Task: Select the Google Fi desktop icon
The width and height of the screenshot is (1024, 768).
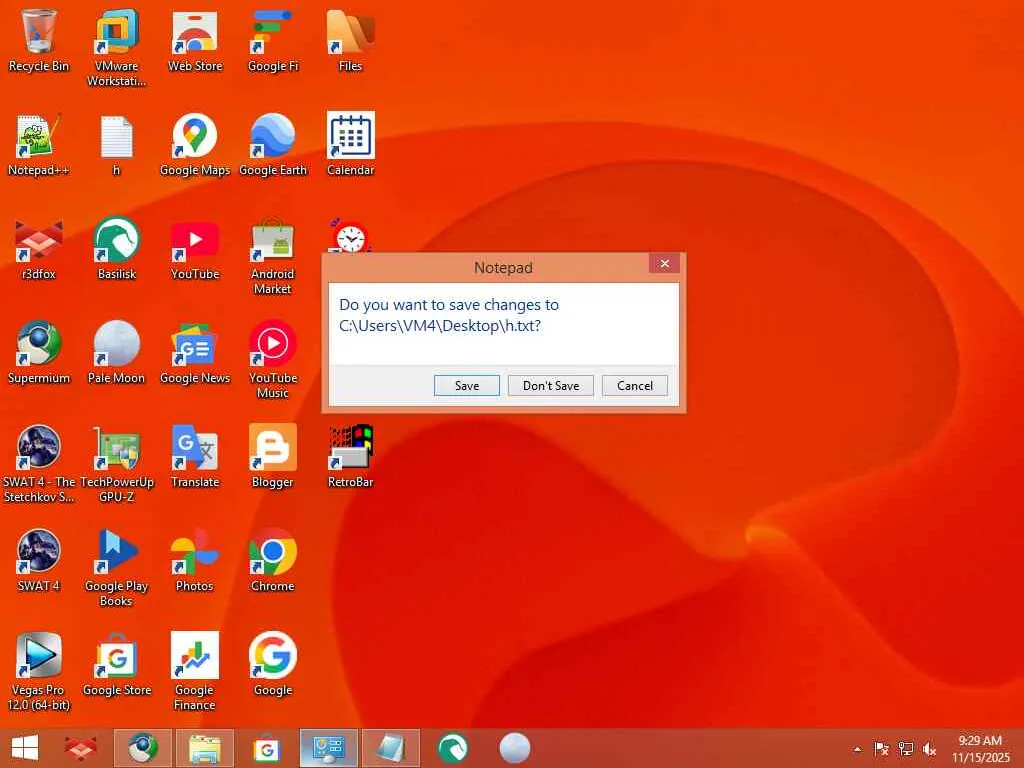Action: pyautogui.click(x=273, y=40)
